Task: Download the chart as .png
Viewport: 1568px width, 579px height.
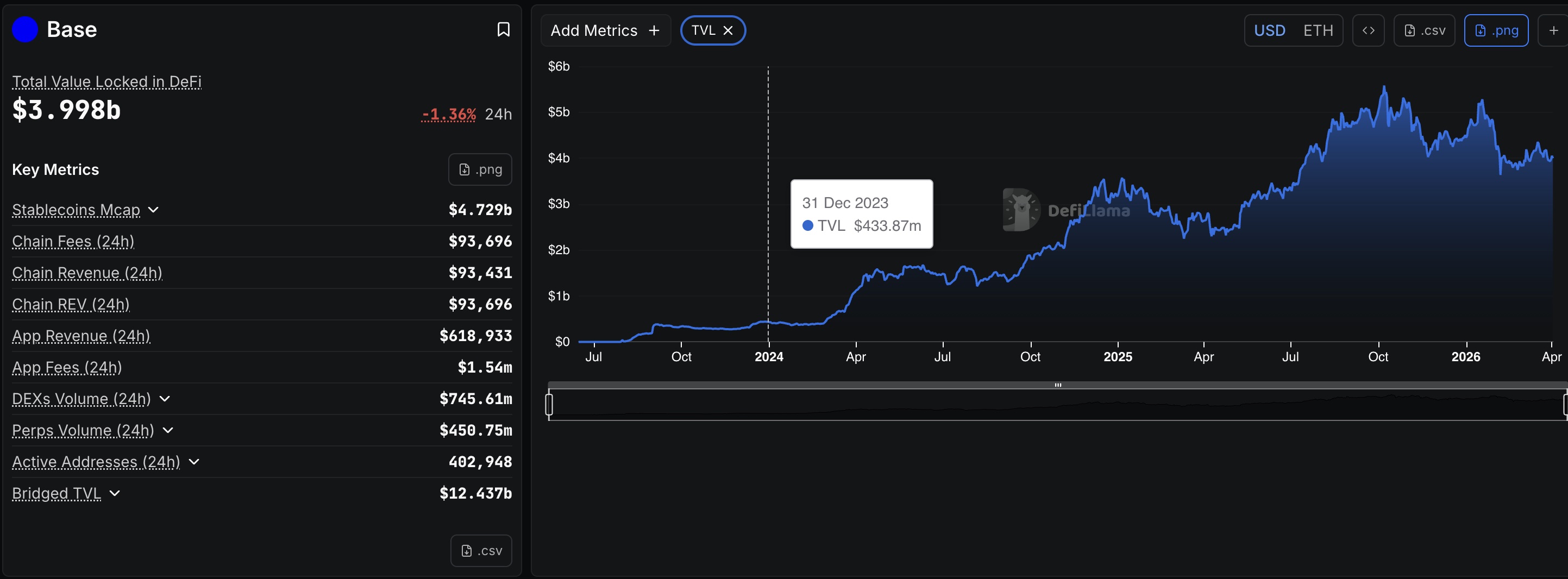Action: pyautogui.click(x=1496, y=30)
